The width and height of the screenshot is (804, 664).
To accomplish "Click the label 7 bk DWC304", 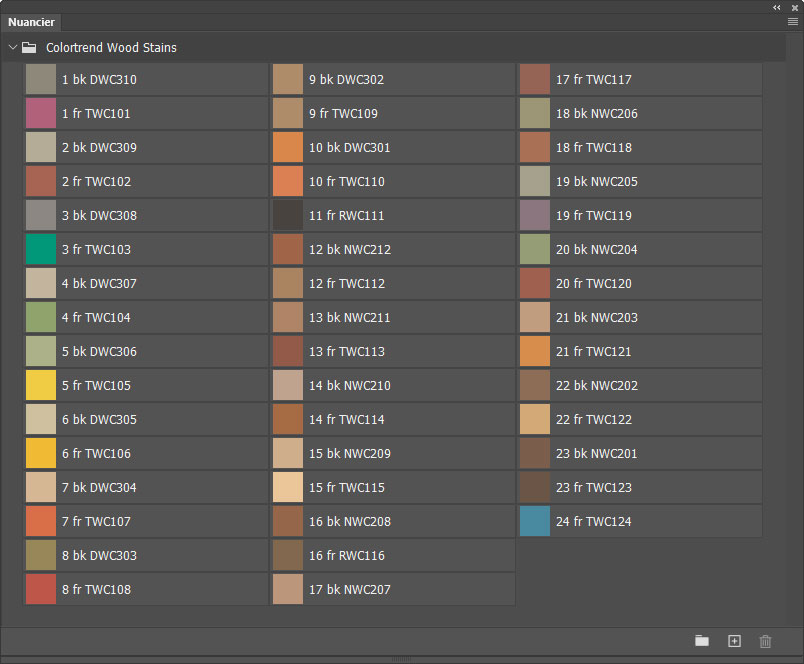I will pyautogui.click(x=99, y=487).
